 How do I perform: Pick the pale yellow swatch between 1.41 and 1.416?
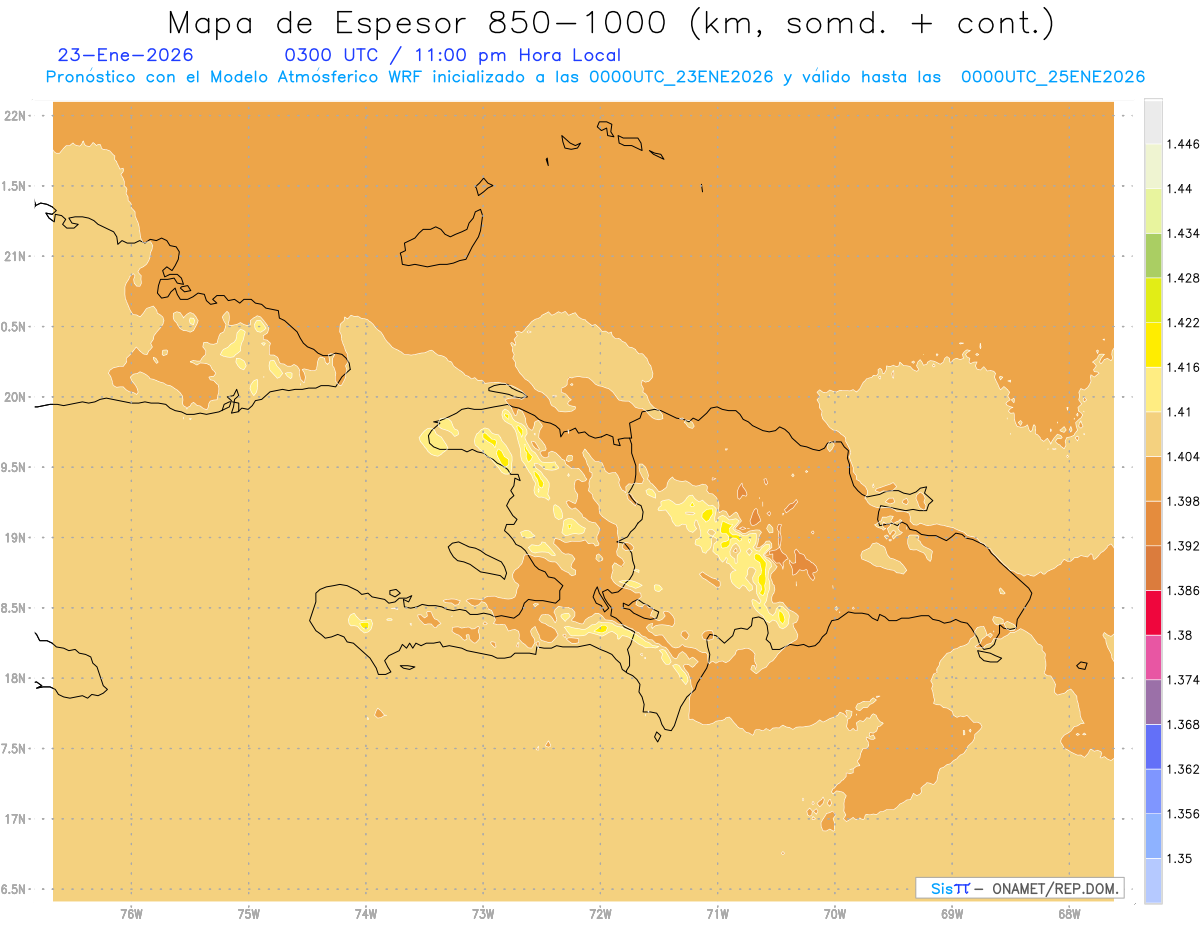coord(1153,389)
